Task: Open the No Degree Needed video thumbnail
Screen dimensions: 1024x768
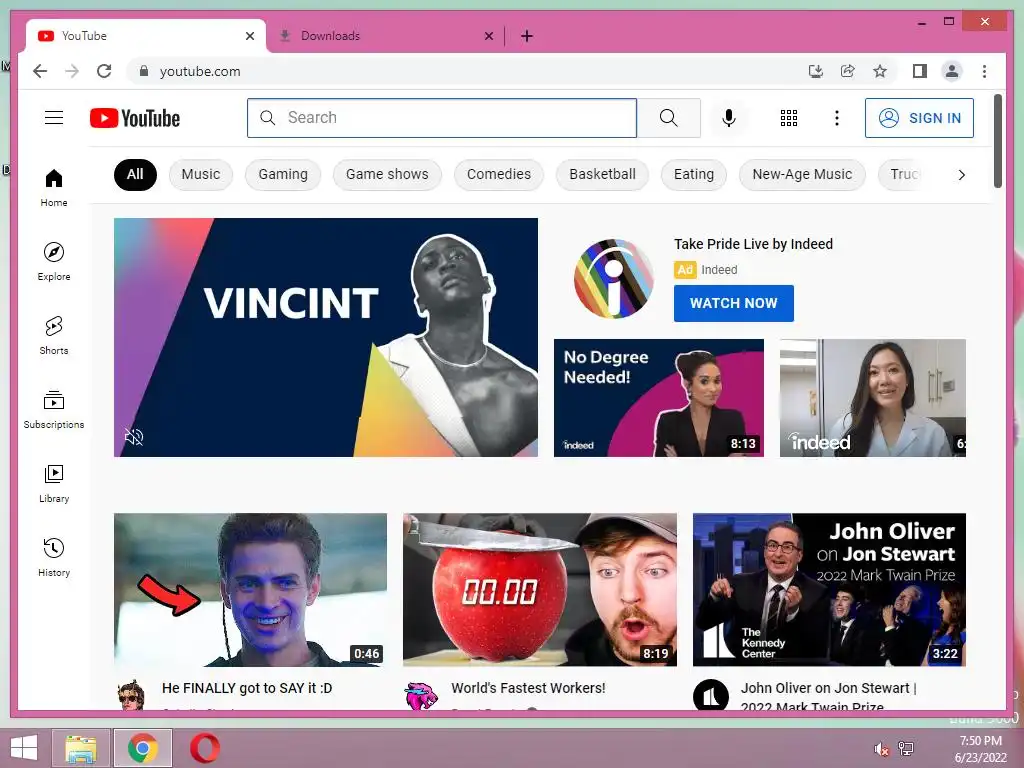Action: pos(658,398)
